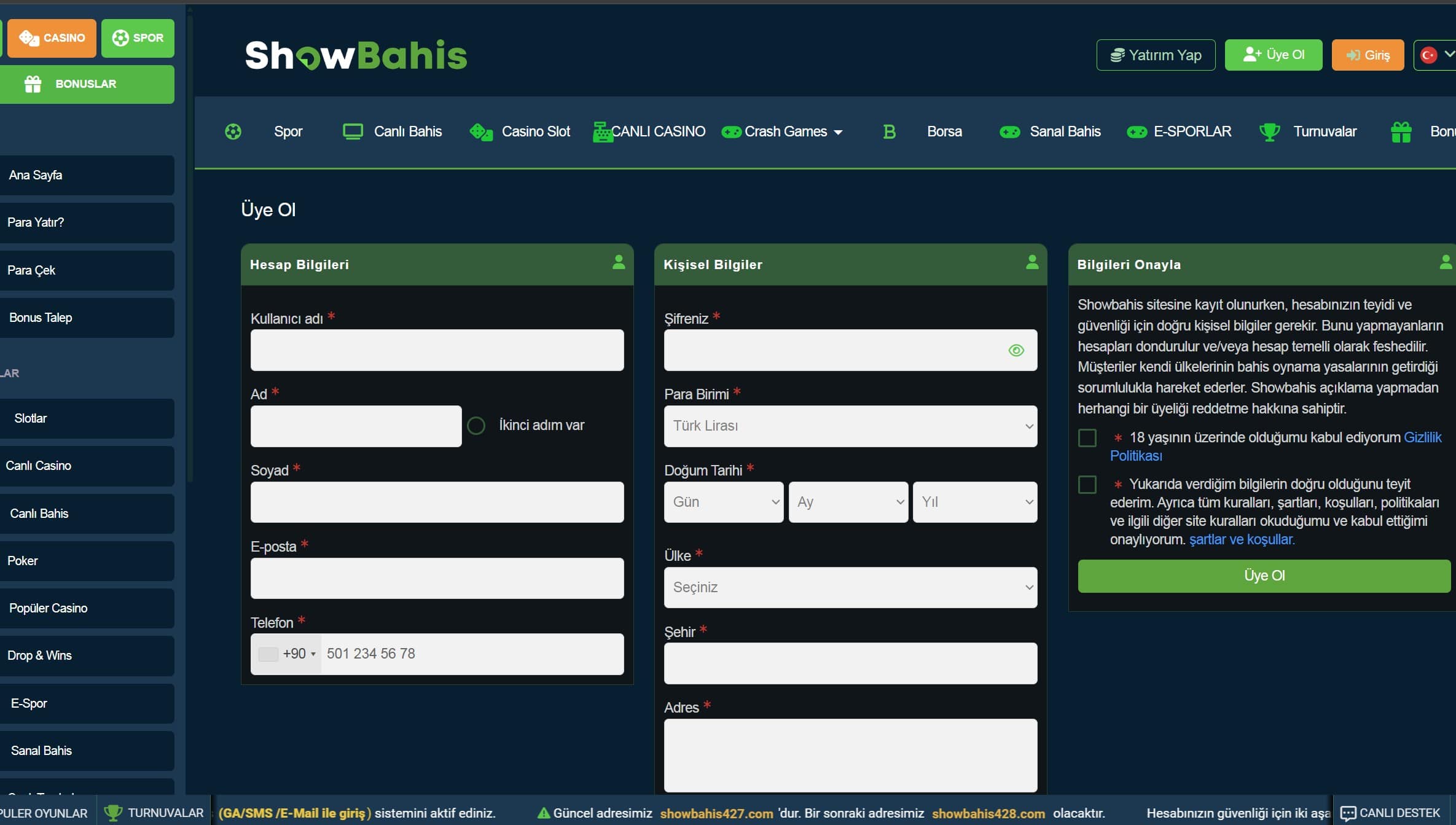Viewport: 1456px width, 825px height.
Task: Open Drop & Wins in the sidebar
Action: pos(87,655)
